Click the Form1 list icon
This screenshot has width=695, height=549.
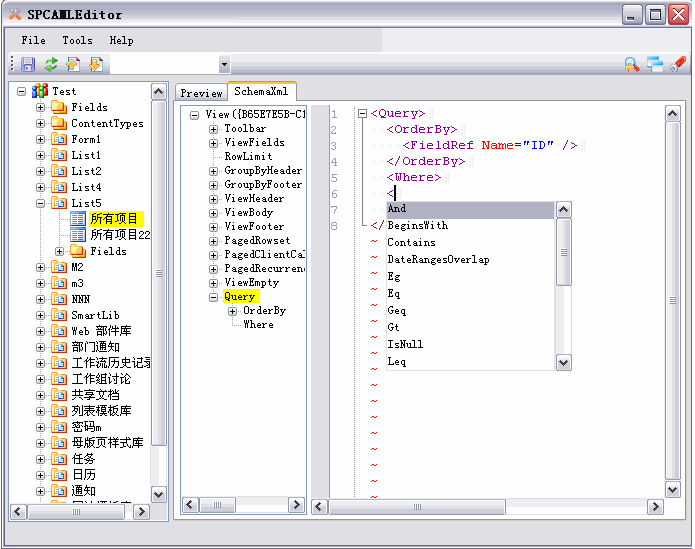point(59,139)
